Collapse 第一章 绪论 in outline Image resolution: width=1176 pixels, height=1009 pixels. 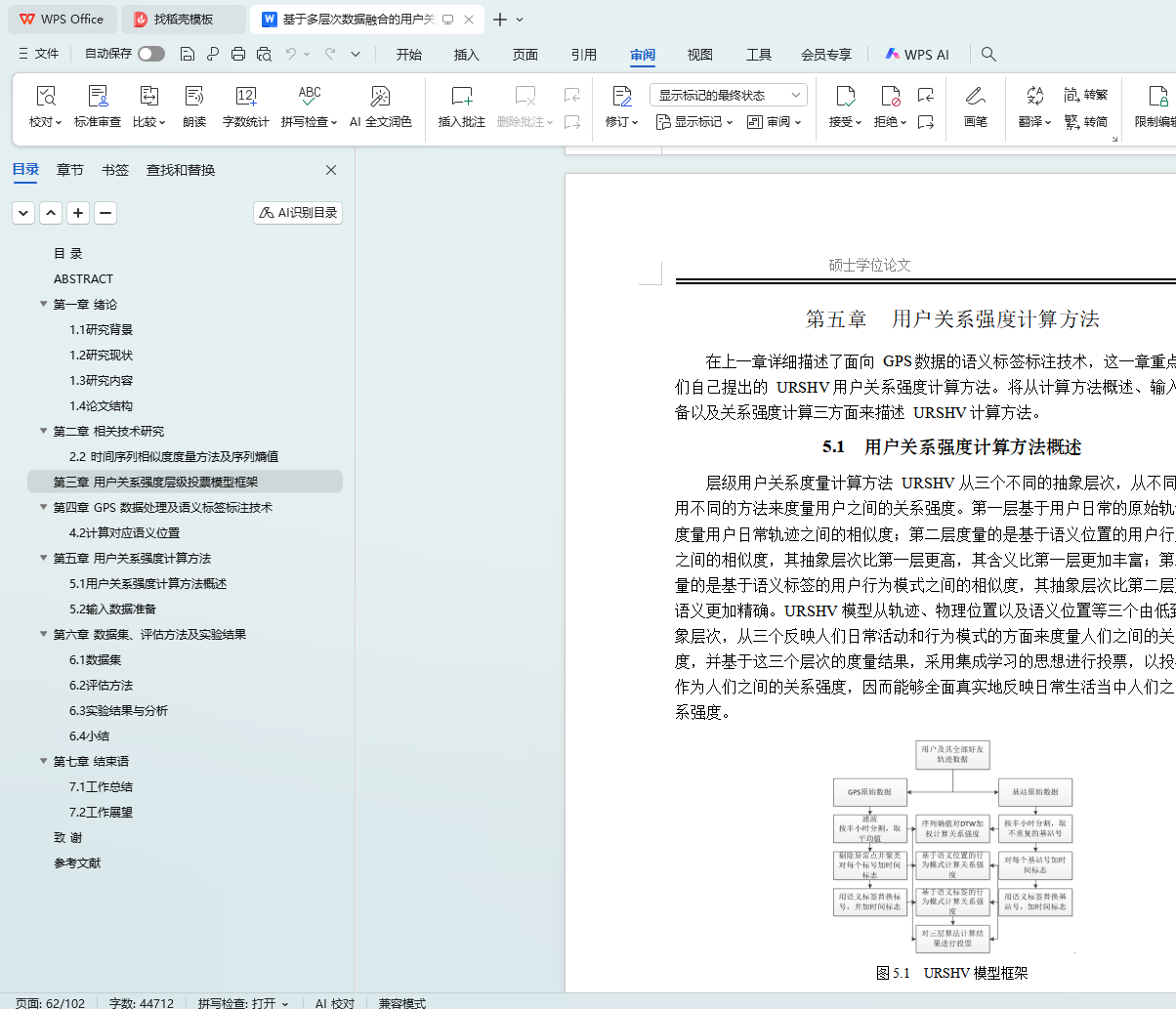pyautogui.click(x=43, y=304)
